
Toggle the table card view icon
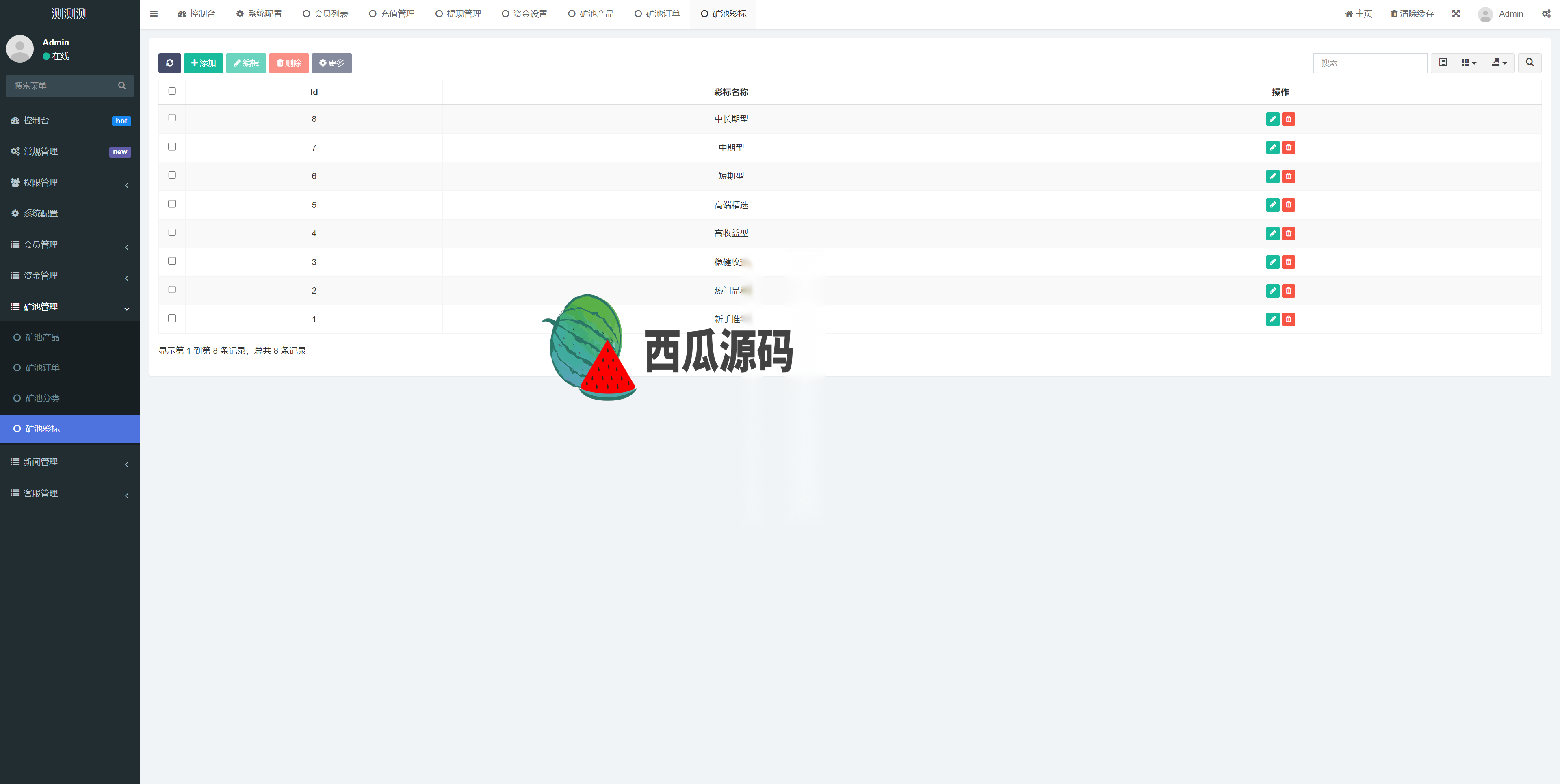click(x=1443, y=63)
